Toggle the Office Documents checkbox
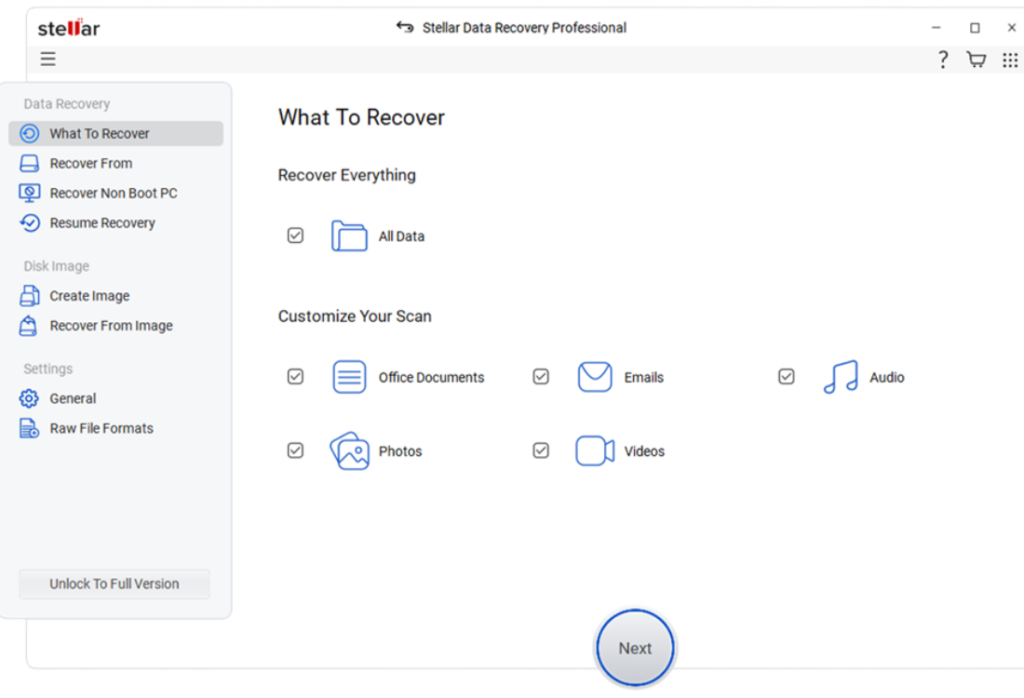This screenshot has width=1024, height=698. 295,377
